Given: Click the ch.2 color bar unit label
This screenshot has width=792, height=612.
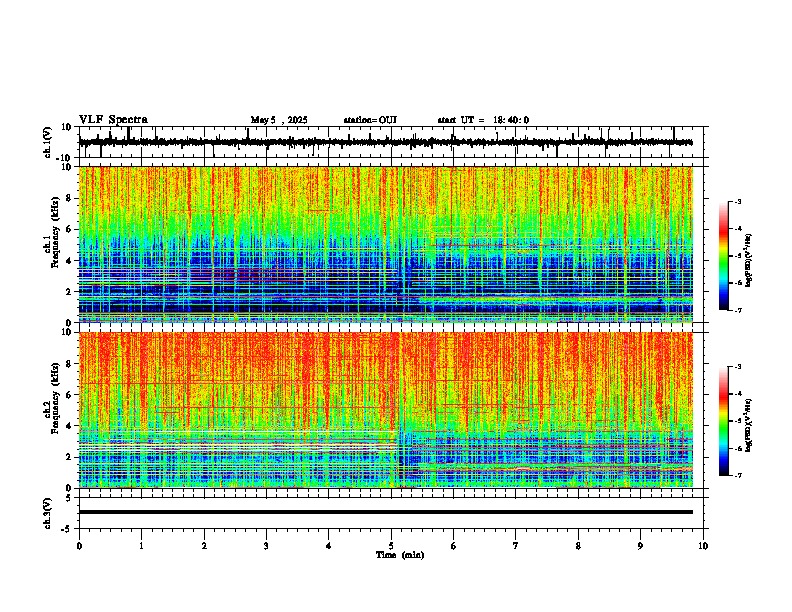Looking at the screenshot, I should 749,425.
